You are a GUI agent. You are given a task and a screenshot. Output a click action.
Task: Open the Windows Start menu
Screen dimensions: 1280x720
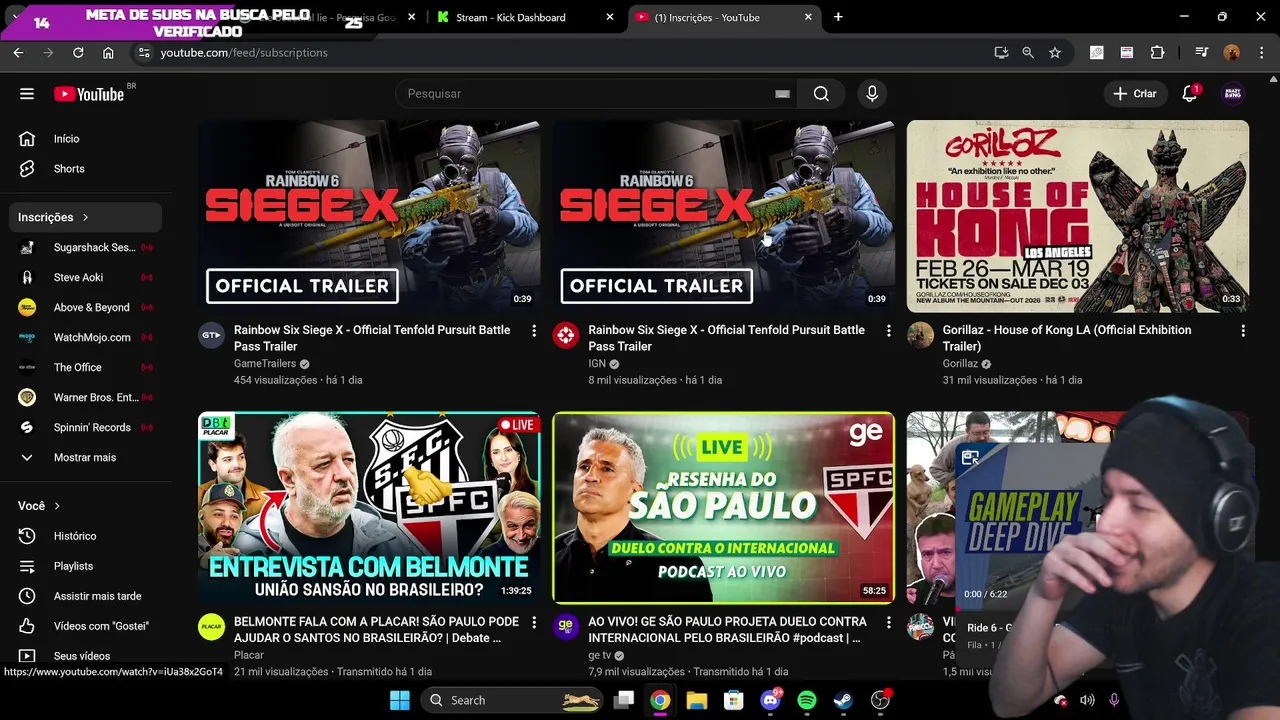[x=399, y=700]
